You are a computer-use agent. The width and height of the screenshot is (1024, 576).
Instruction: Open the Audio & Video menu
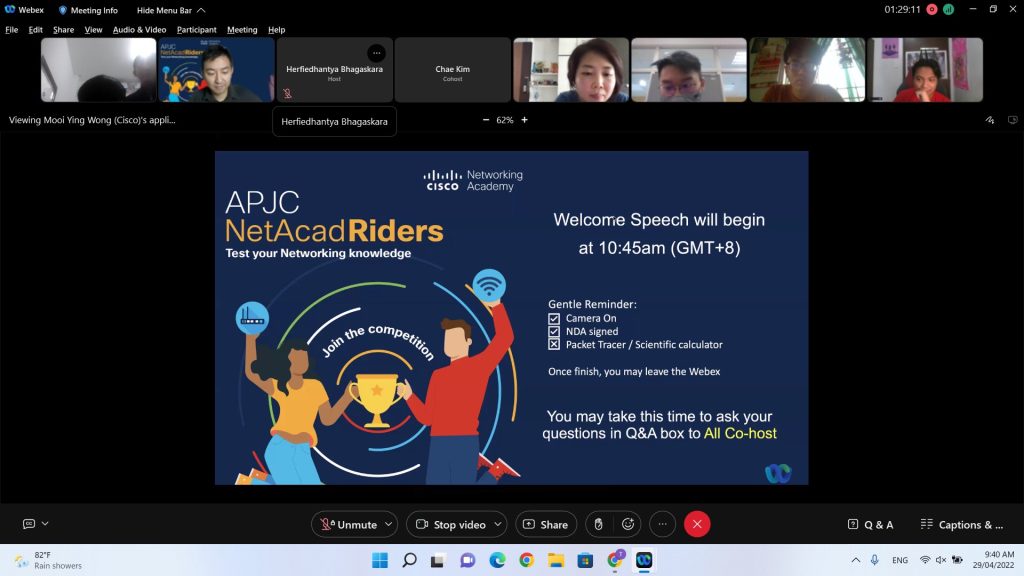point(139,30)
